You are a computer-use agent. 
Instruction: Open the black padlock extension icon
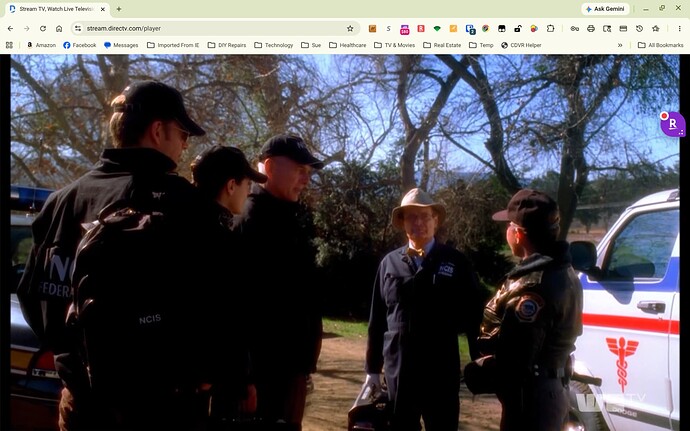click(518, 29)
